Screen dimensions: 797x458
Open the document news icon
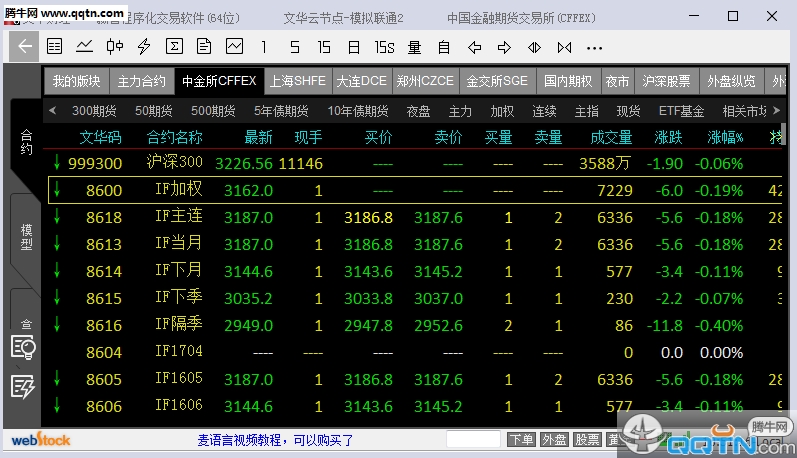(204, 47)
